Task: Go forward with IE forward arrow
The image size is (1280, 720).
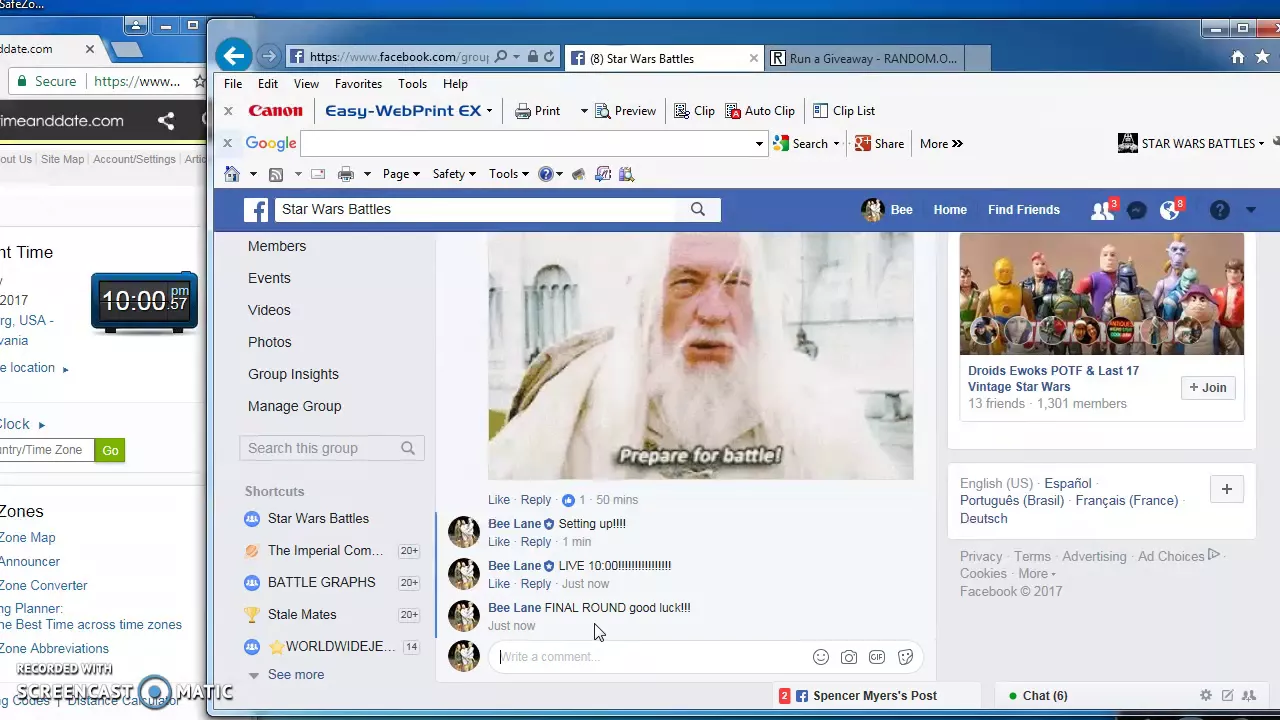Action: click(x=268, y=57)
